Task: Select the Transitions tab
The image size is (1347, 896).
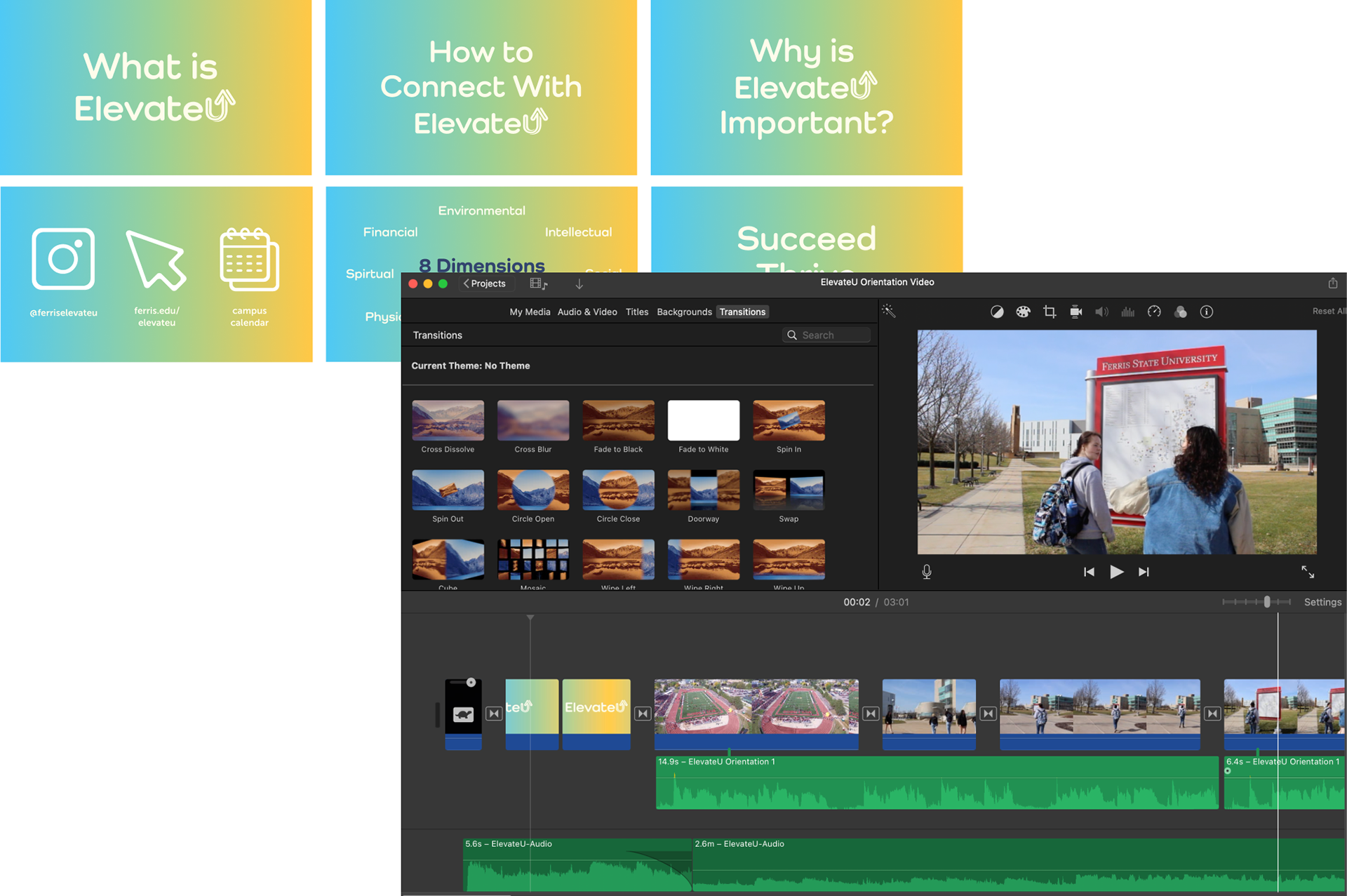Action: pos(742,312)
